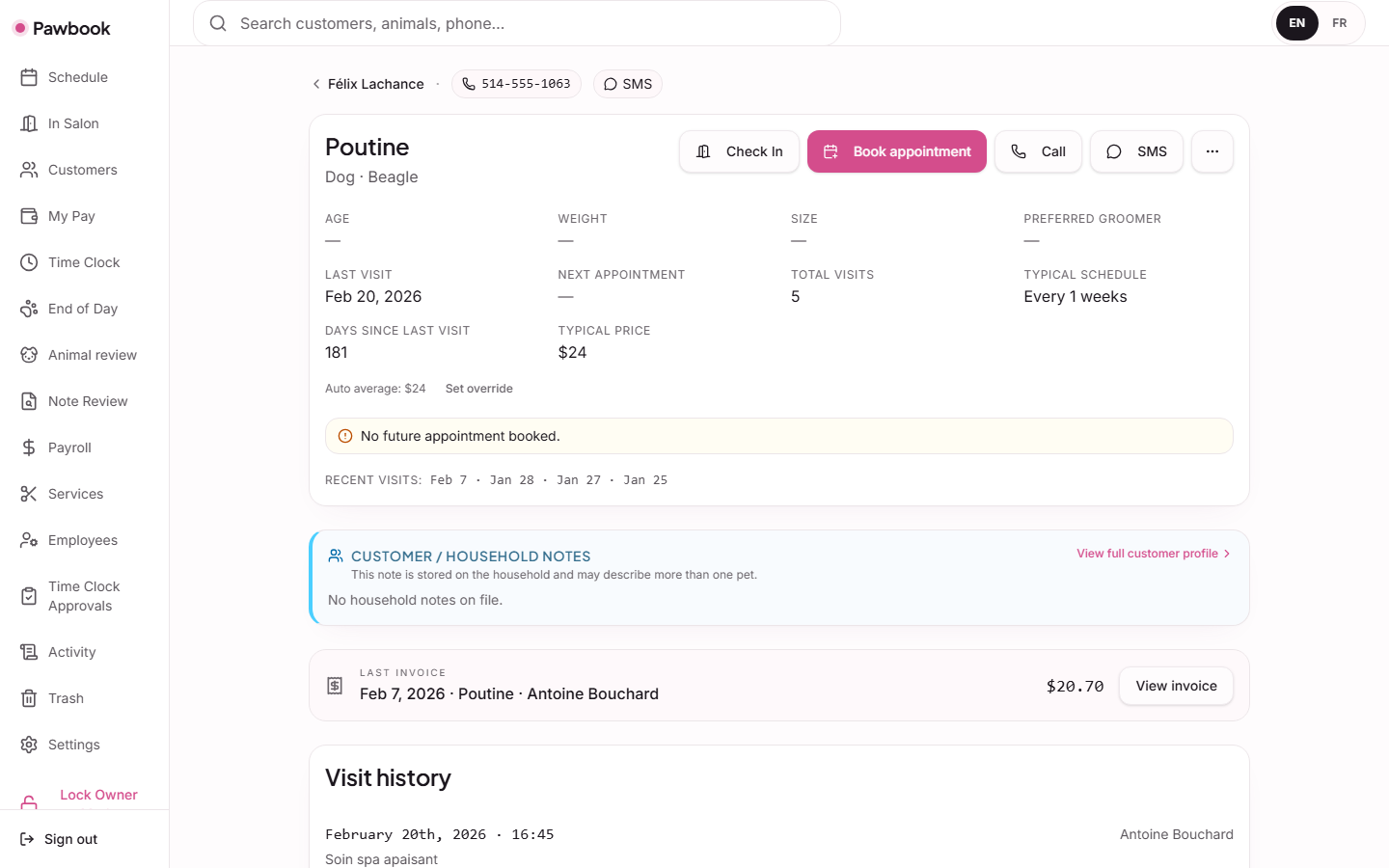Click the '$20.70' invoice amount
The image size is (1389, 868).
point(1075,686)
